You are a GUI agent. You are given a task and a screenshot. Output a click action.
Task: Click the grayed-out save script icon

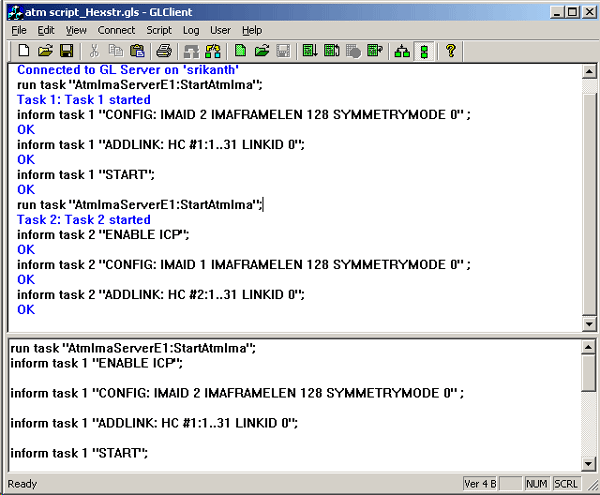(x=283, y=51)
